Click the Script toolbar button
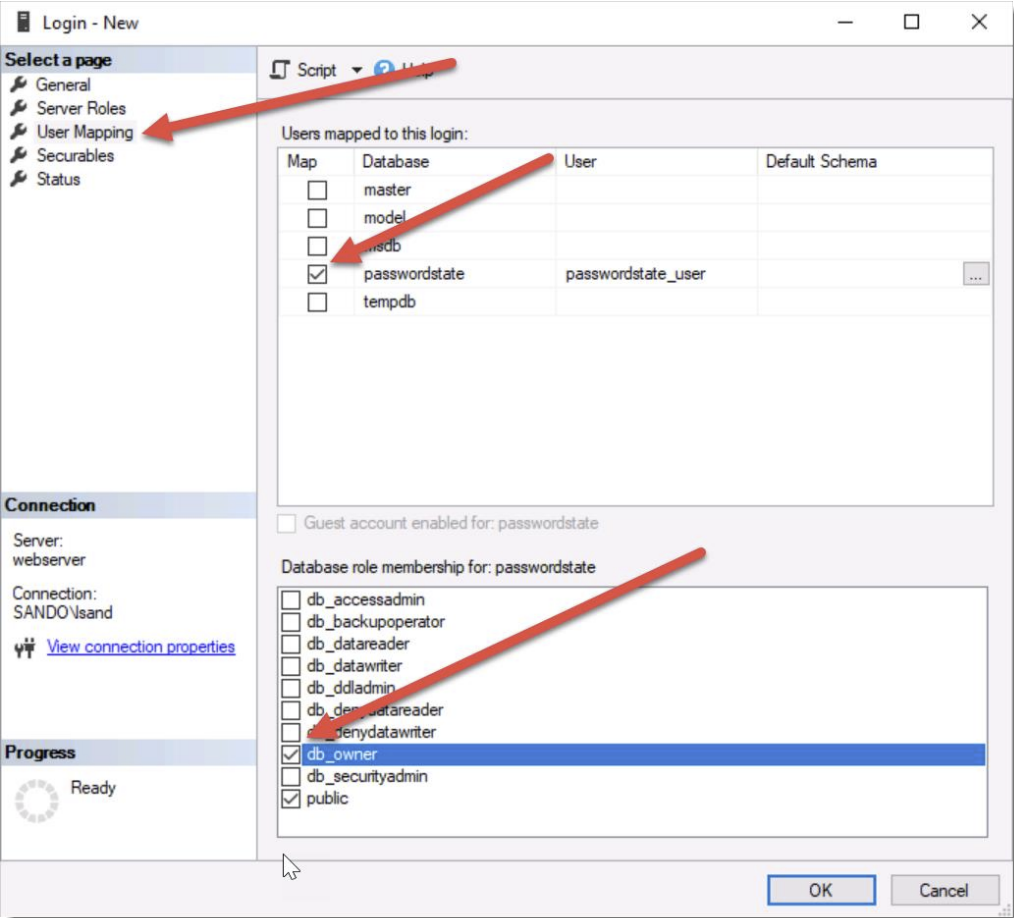The image size is (1014, 918). (304, 70)
